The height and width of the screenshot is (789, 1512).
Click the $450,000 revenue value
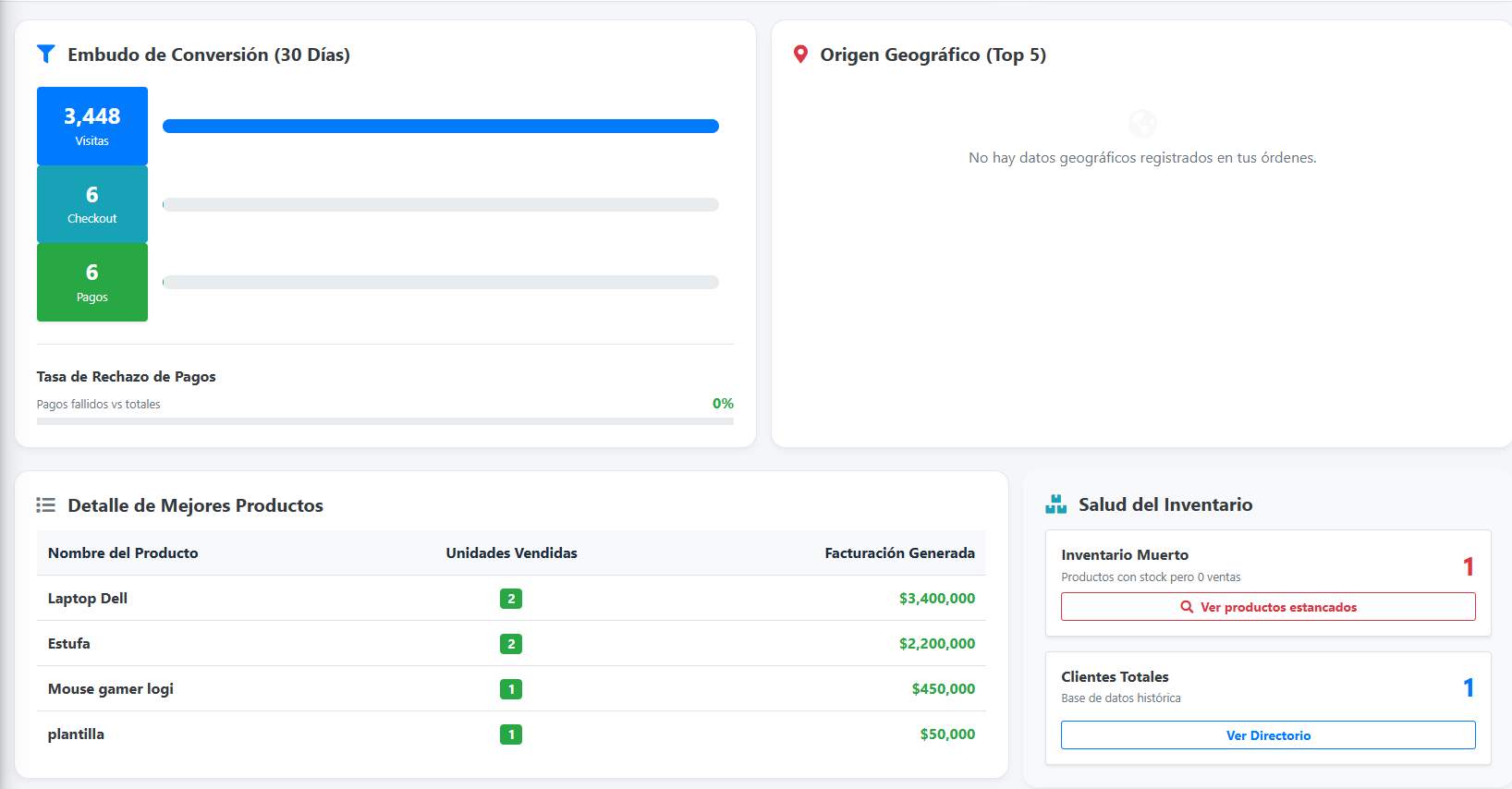[x=944, y=688]
